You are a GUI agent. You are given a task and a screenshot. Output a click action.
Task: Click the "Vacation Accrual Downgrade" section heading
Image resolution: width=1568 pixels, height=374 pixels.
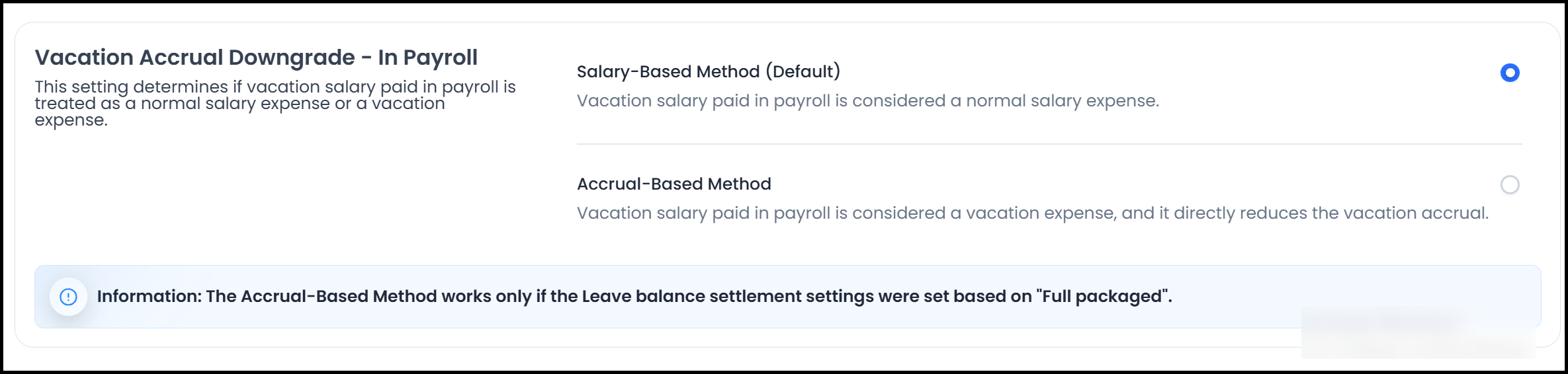(195, 57)
